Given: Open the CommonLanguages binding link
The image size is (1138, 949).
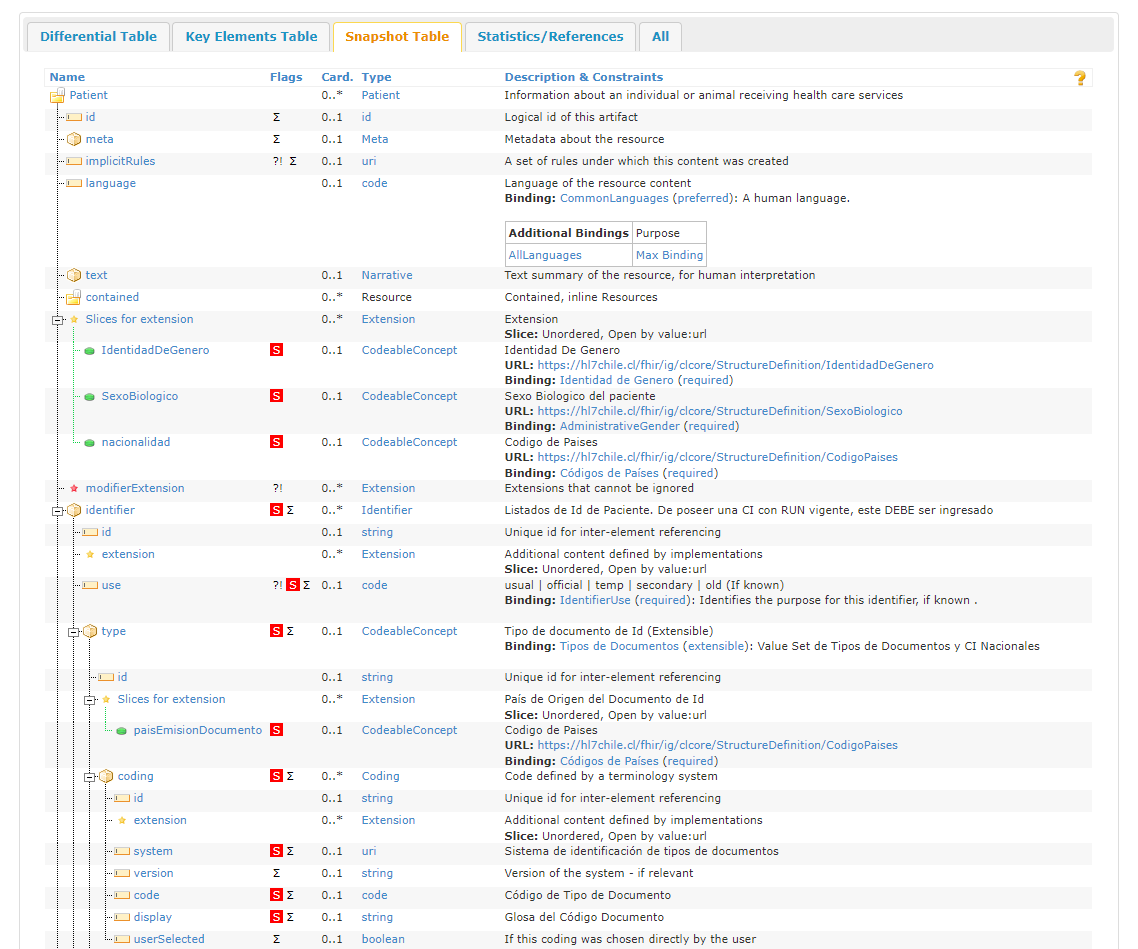Looking at the screenshot, I should [x=613, y=199].
